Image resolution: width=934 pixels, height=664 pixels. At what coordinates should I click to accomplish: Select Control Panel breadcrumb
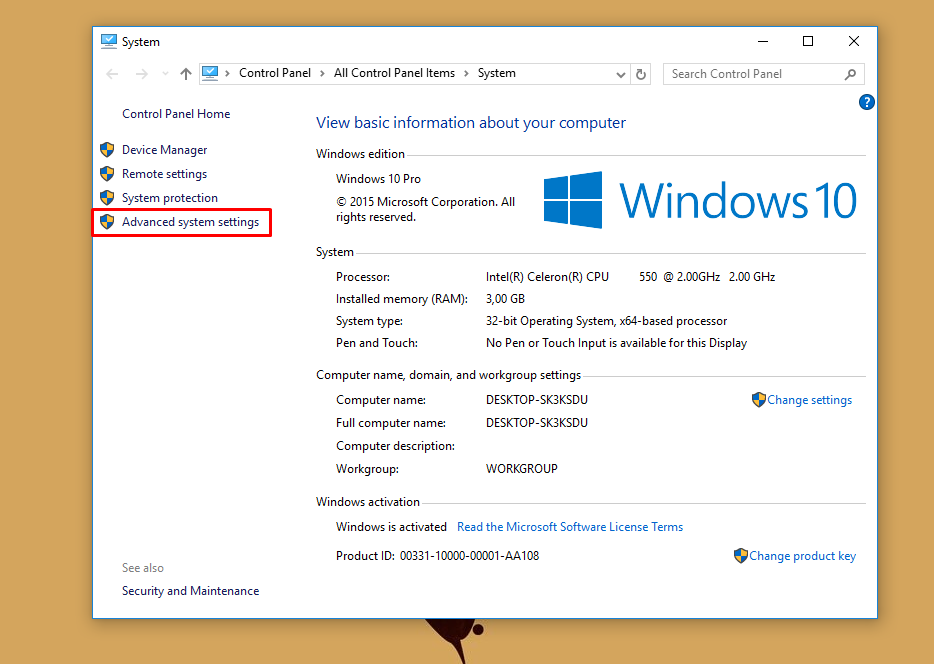pyautogui.click(x=275, y=73)
